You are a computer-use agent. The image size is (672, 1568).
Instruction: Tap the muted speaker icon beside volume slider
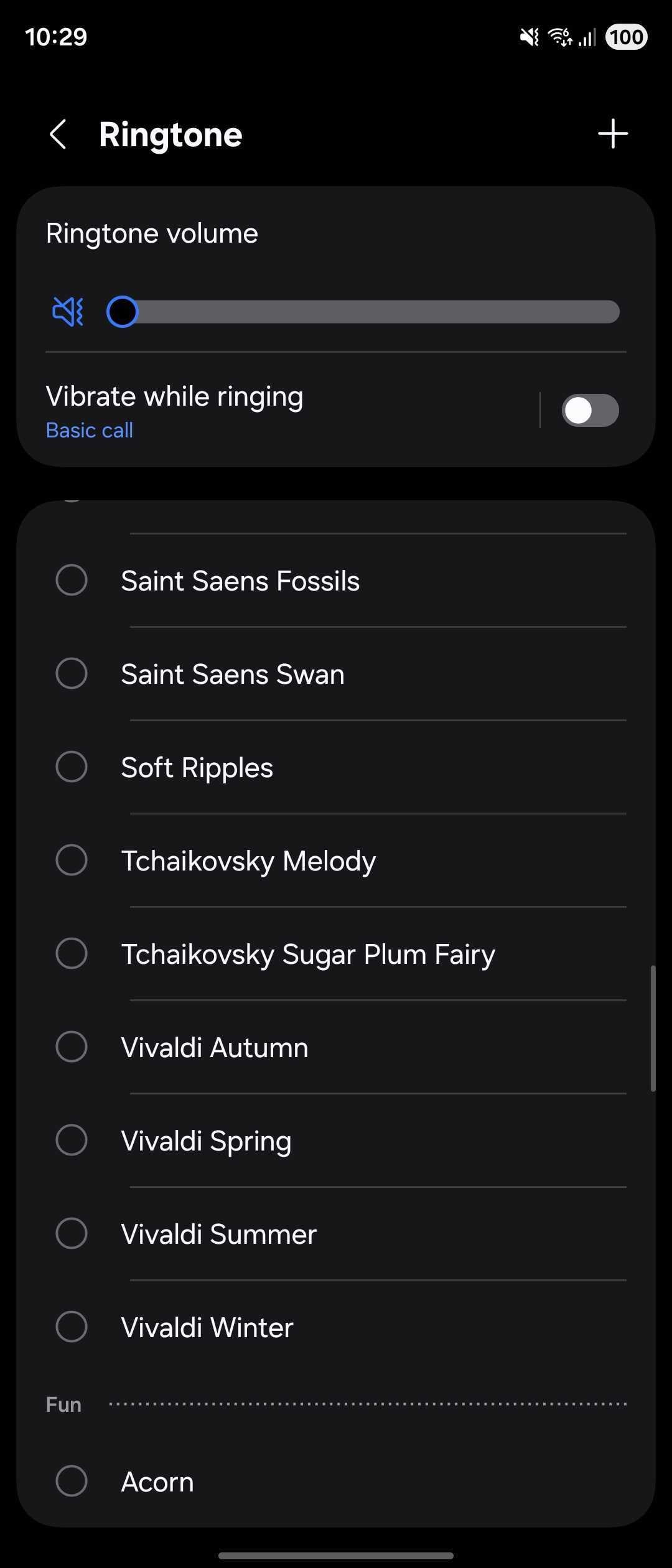pos(68,311)
